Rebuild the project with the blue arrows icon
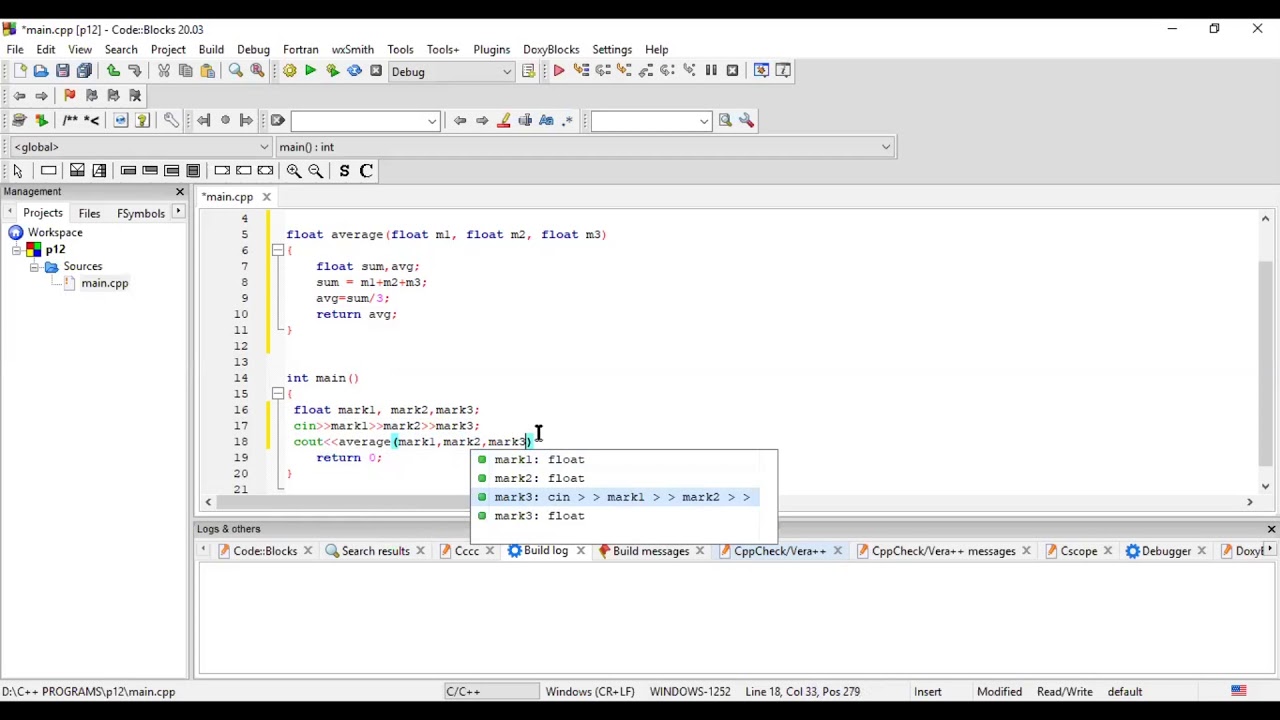Screen dimensions: 1280x720 pyautogui.click(x=355, y=71)
